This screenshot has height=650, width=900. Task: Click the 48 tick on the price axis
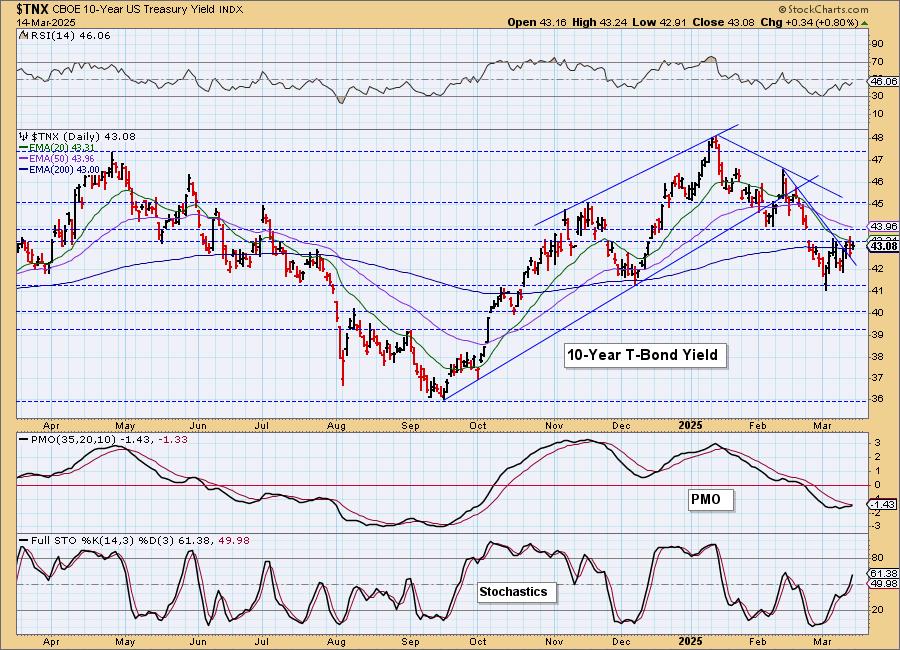(878, 138)
